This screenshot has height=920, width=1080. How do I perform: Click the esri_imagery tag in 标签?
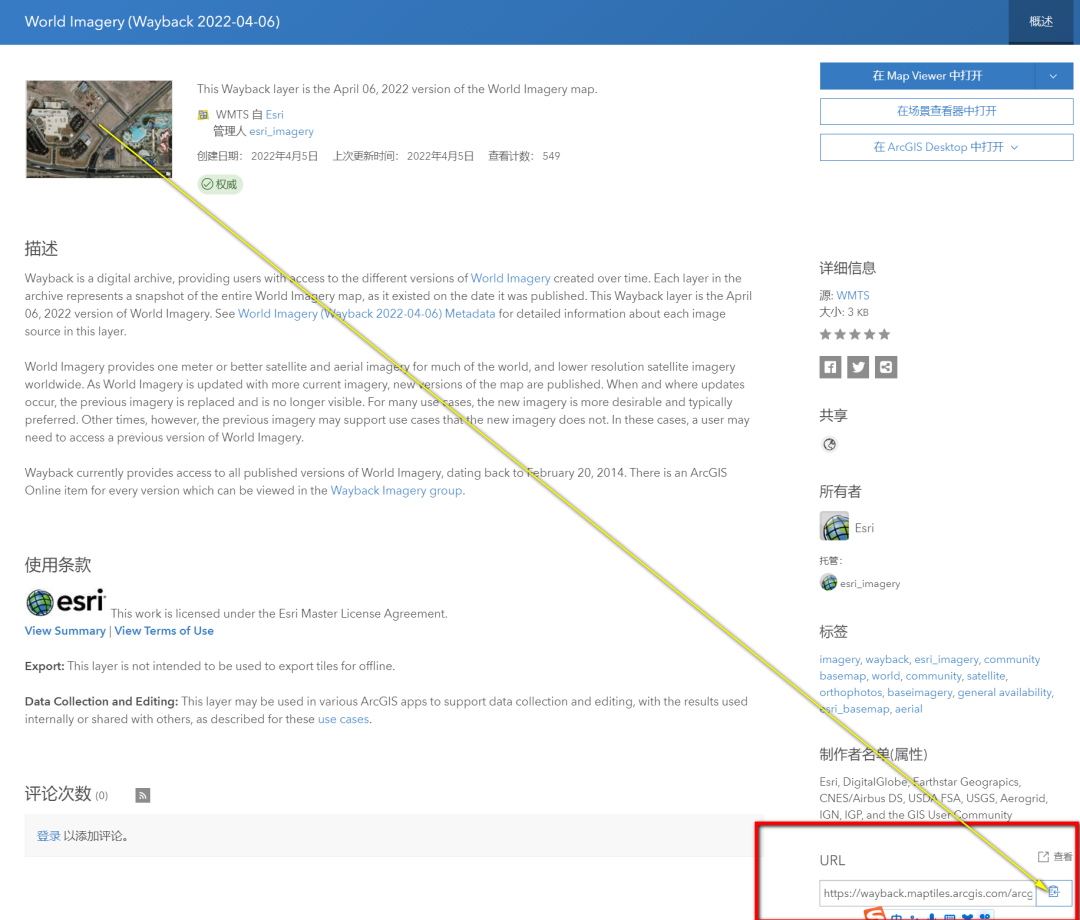pos(946,660)
